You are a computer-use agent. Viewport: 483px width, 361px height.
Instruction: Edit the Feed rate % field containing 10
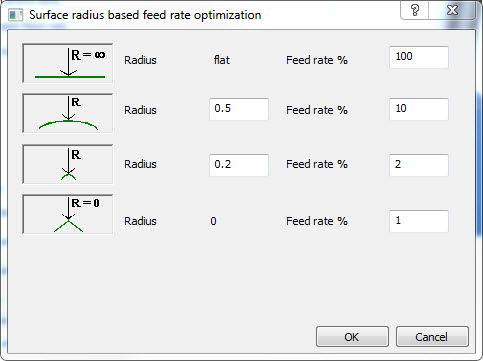point(419,109)
